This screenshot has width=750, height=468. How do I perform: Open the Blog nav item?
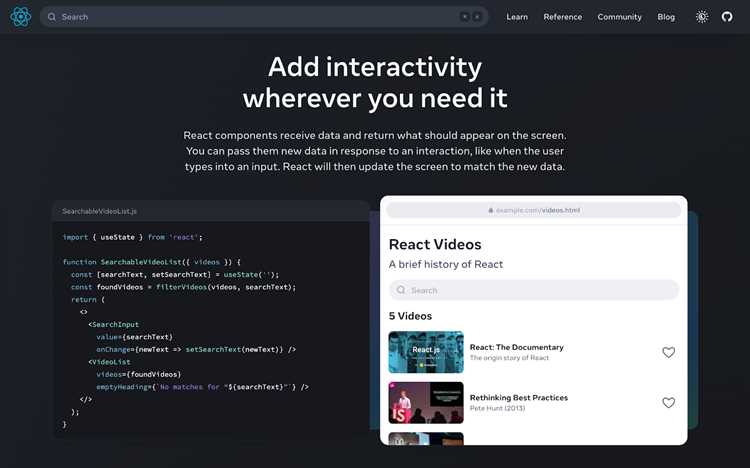point(666,17)
